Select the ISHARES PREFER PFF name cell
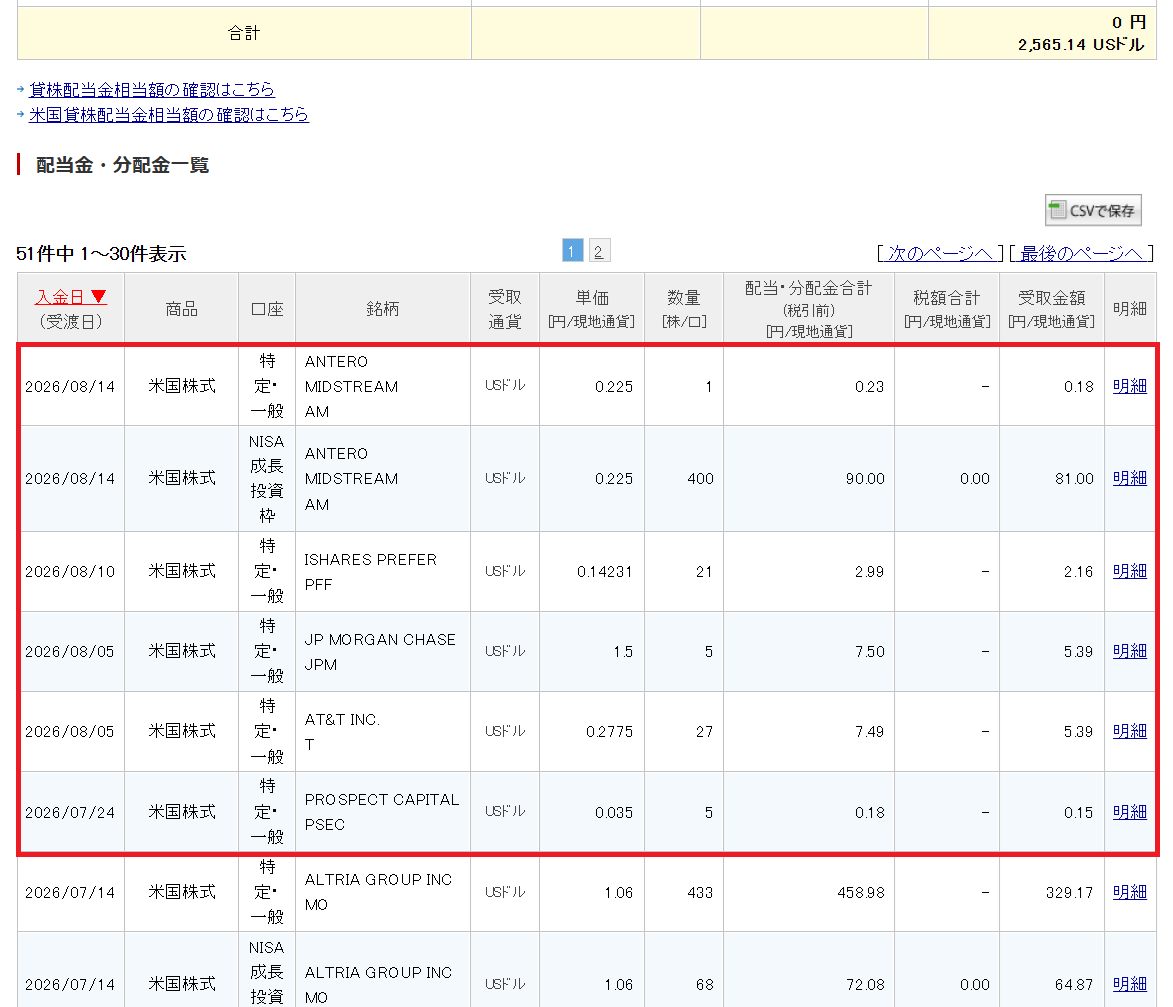Viewport: 1173px width, 1007px height. 383,572
